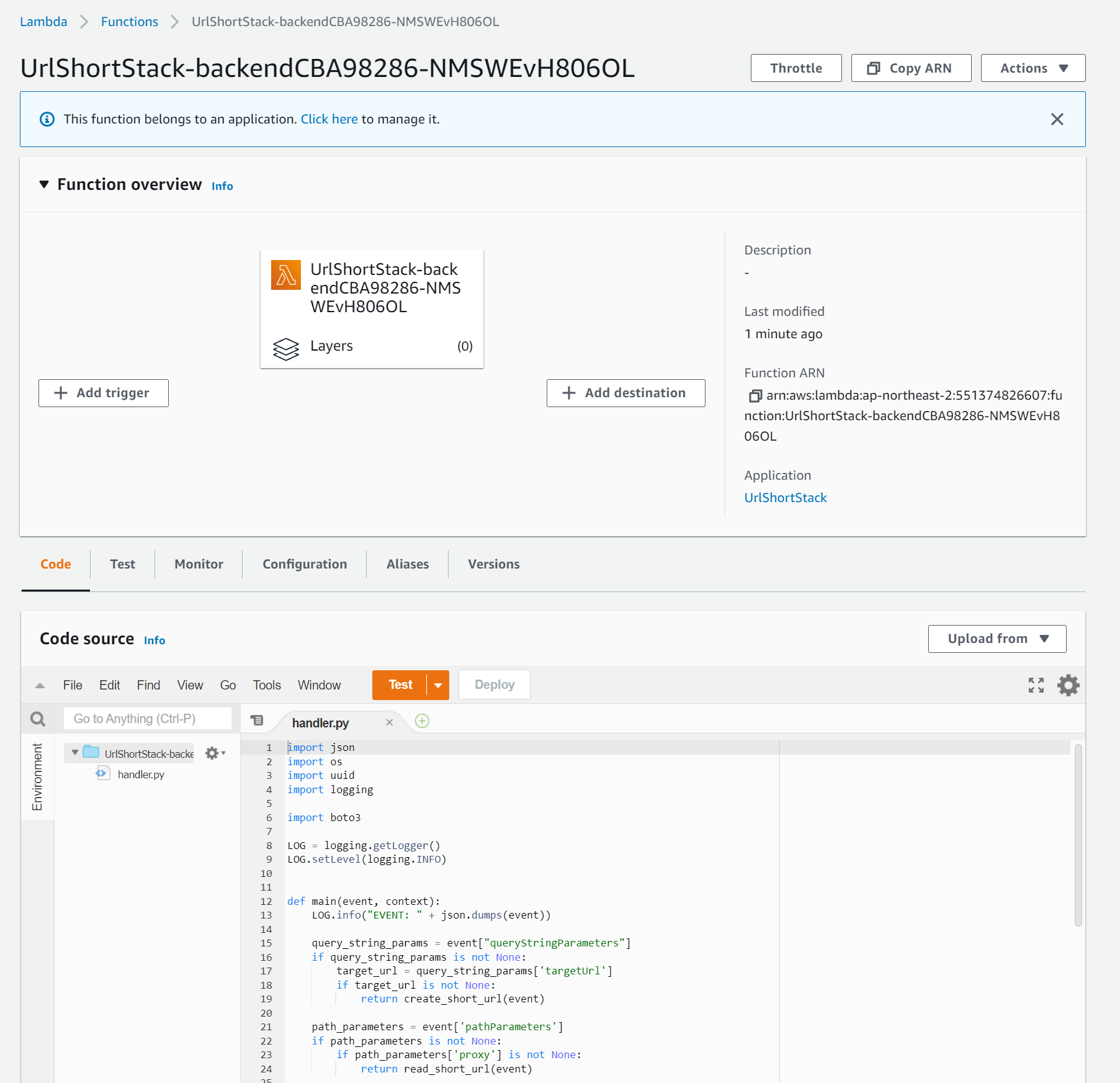Click the tab list icon beside handler.py

256,720
